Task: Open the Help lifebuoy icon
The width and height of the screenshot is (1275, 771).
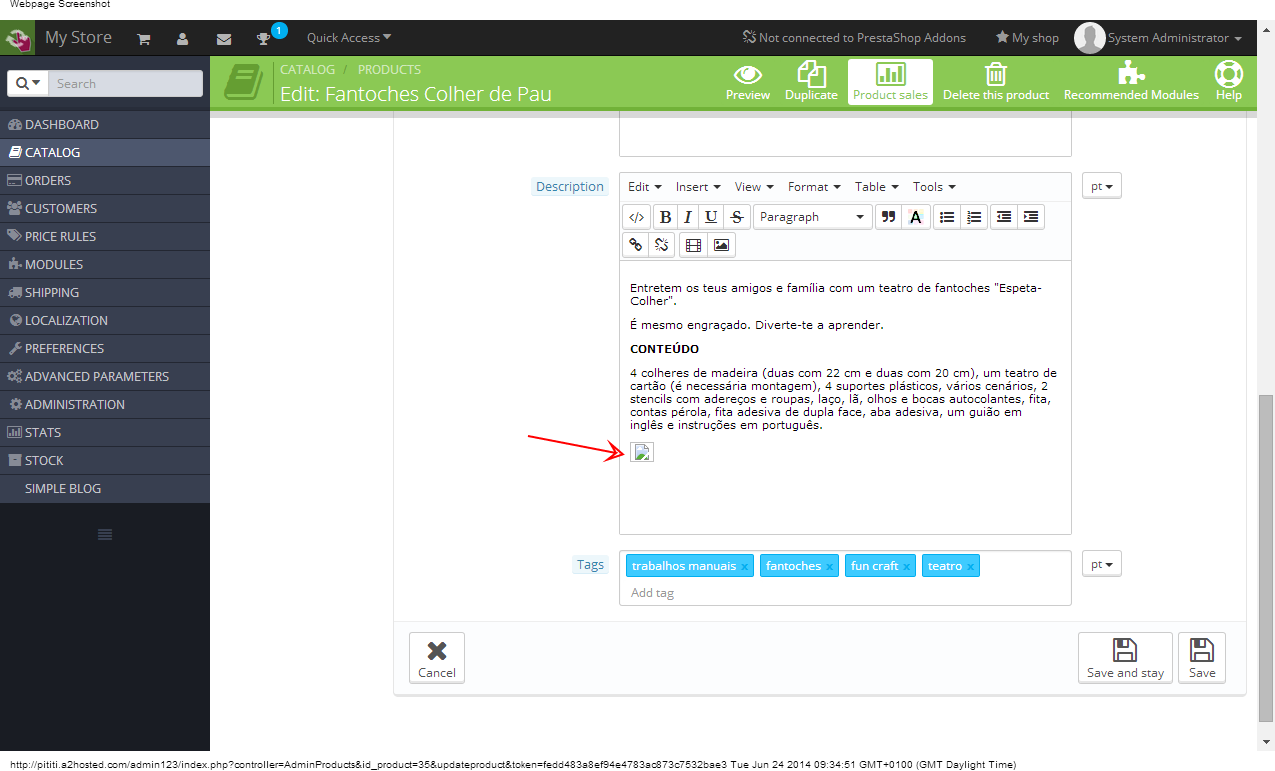Action: click(x=1229, y=82)
